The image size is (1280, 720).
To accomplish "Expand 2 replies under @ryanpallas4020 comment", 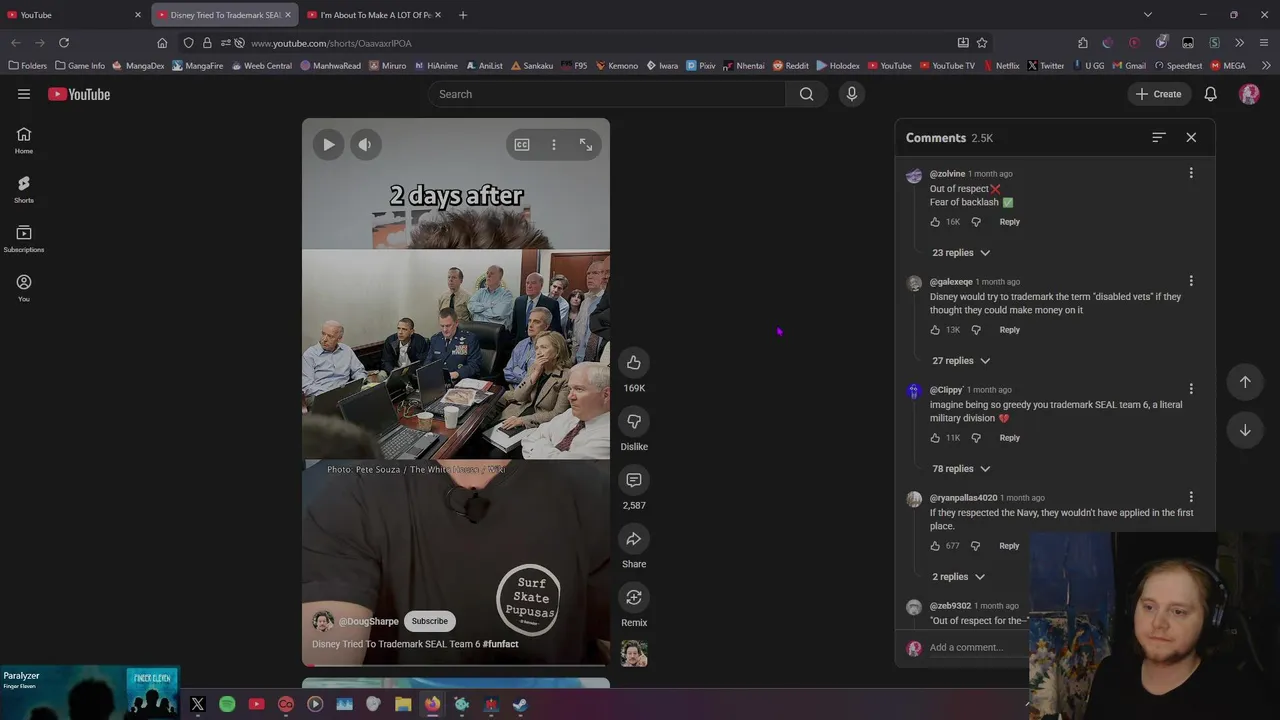I will point(958,577).
